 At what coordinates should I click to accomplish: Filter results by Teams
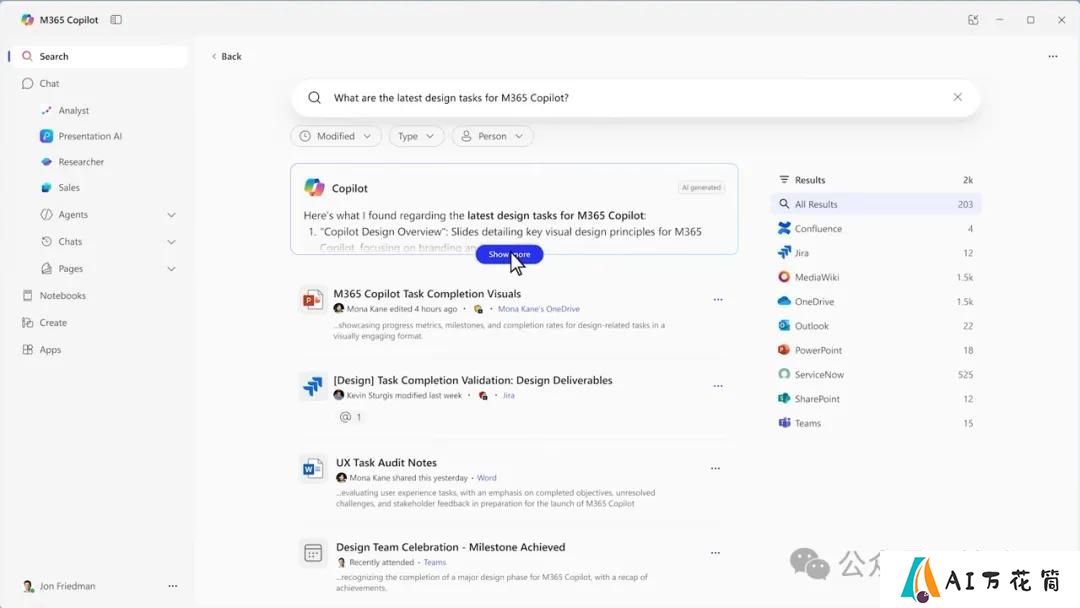[875, 423]
